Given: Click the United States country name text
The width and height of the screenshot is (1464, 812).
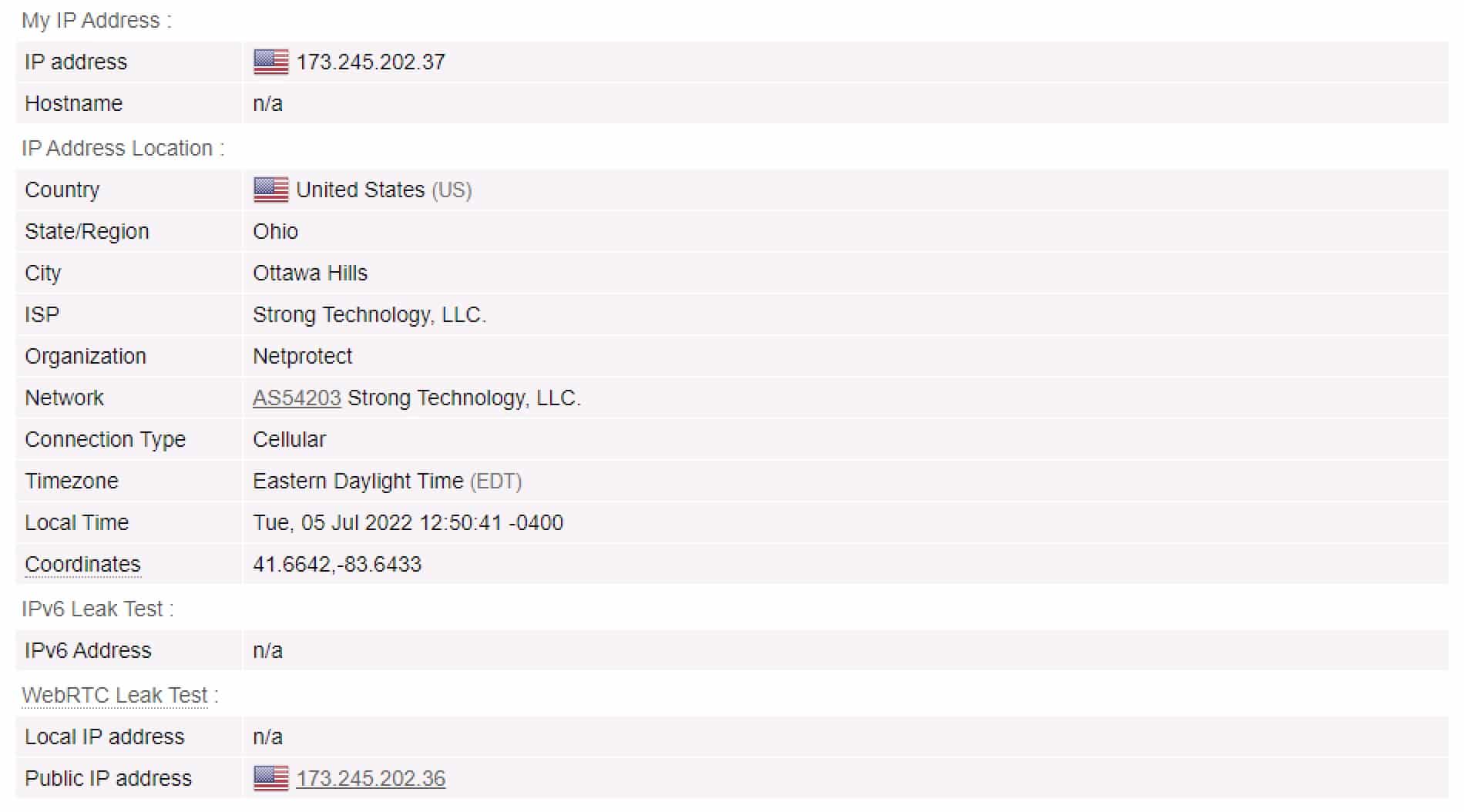Looking at the screenshot, I should [360, 190].
